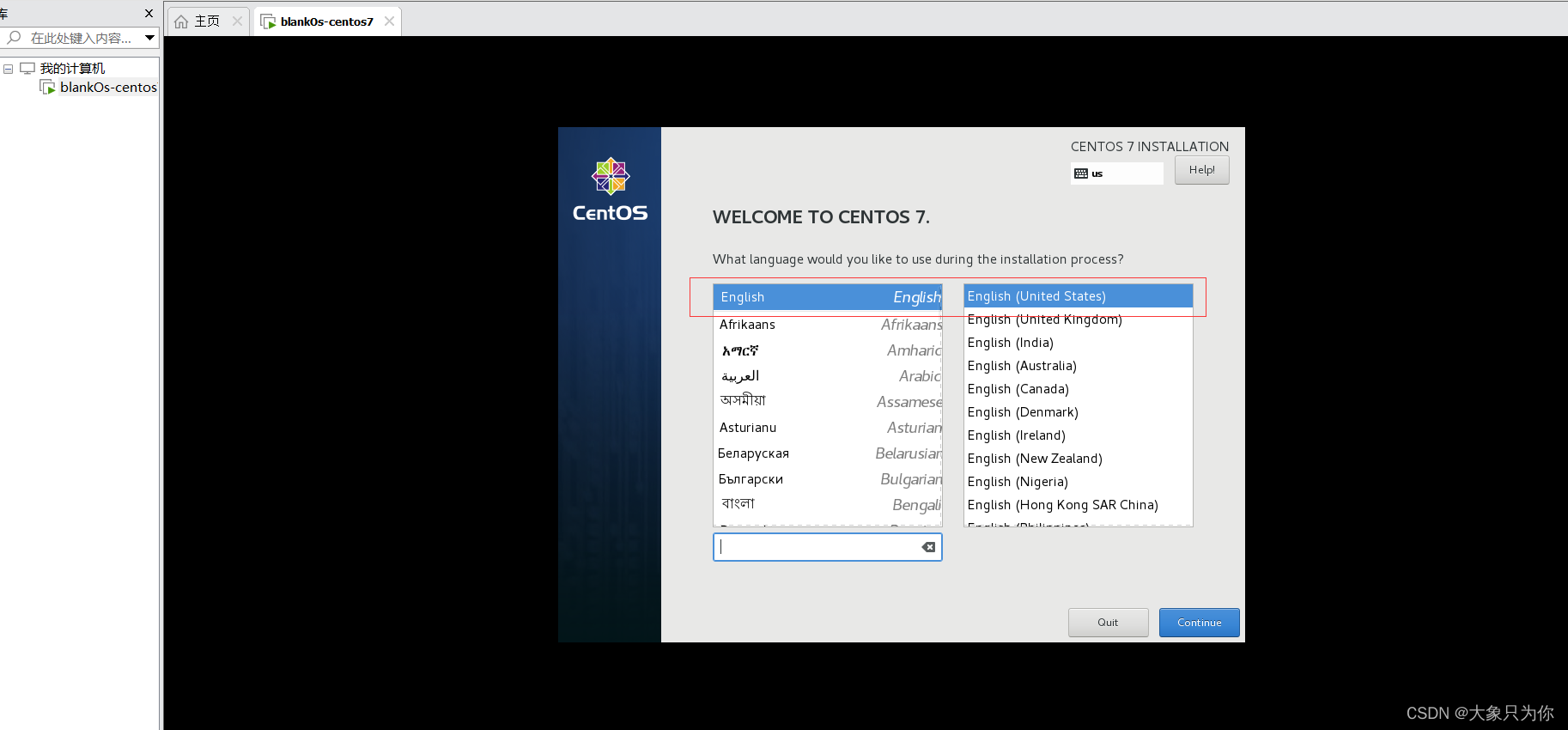
Task: Select Assamese in the language list
Action: [828, 402]
